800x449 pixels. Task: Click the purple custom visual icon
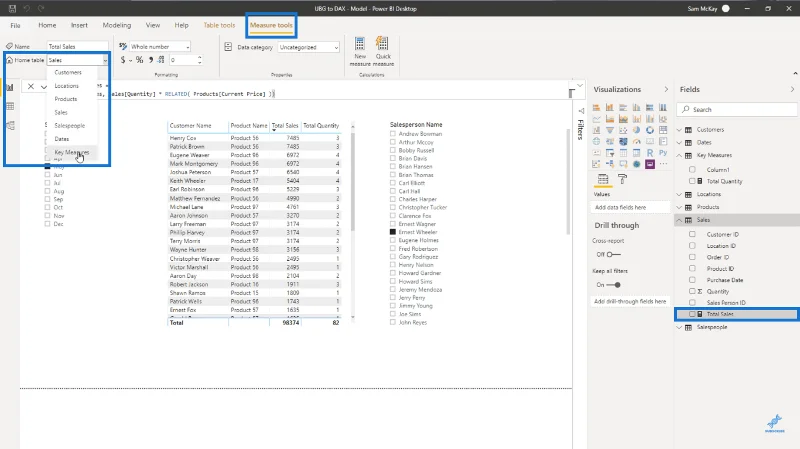tap(649, 164)
